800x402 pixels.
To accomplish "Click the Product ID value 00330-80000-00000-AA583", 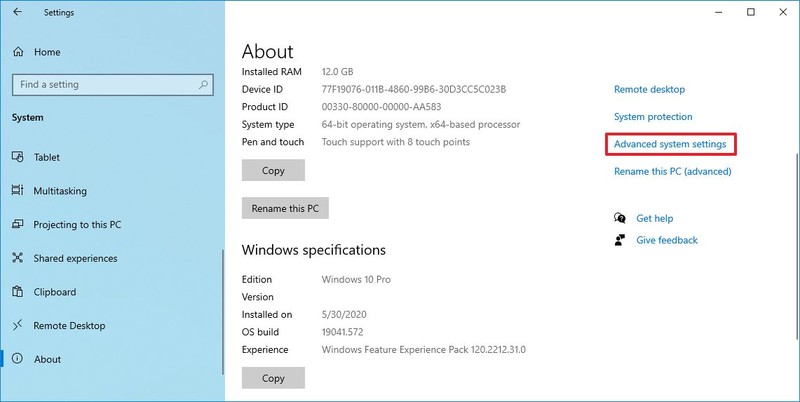I will click(382, 107).
